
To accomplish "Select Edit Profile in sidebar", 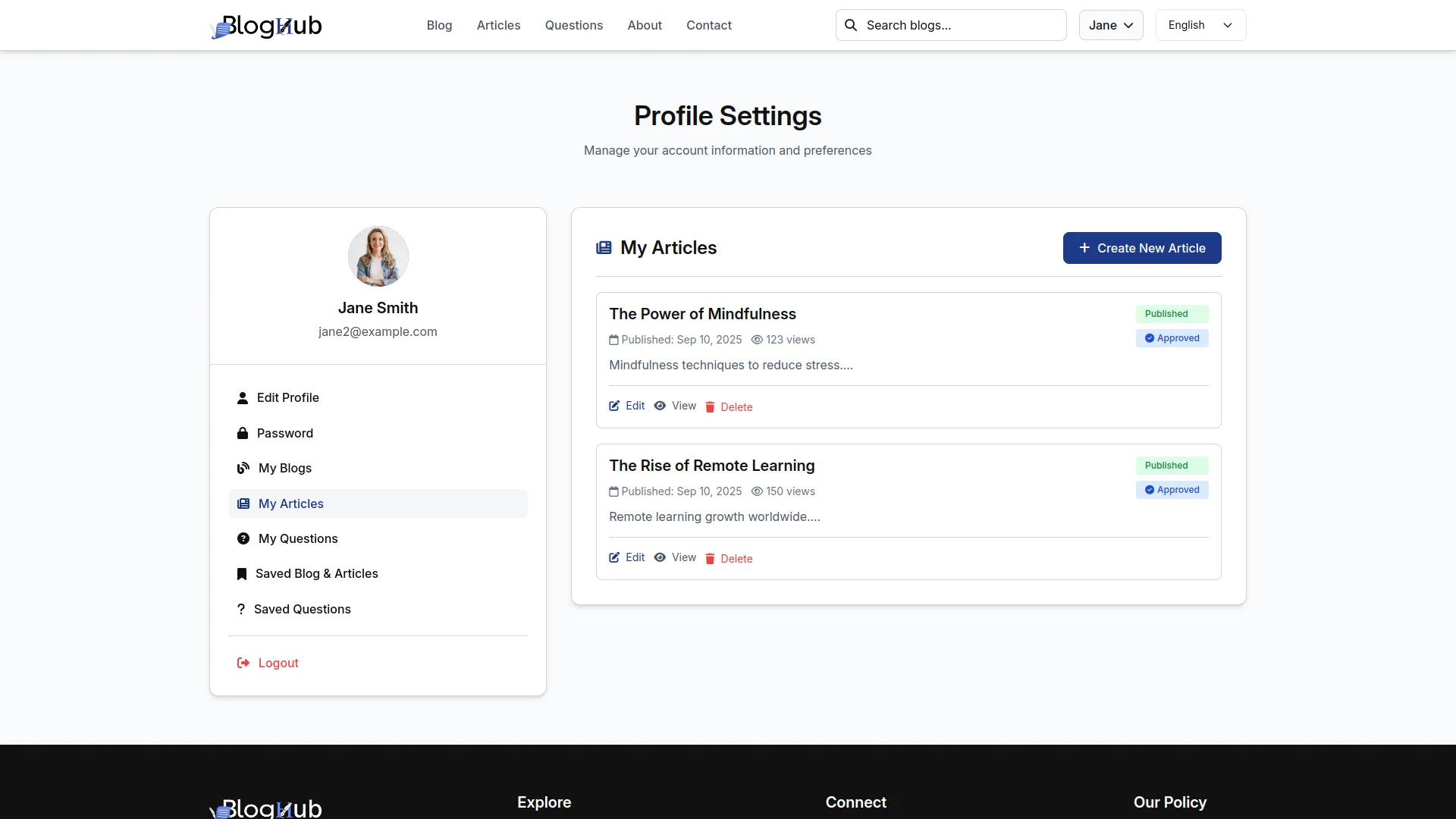I will (x=287, y=398).
